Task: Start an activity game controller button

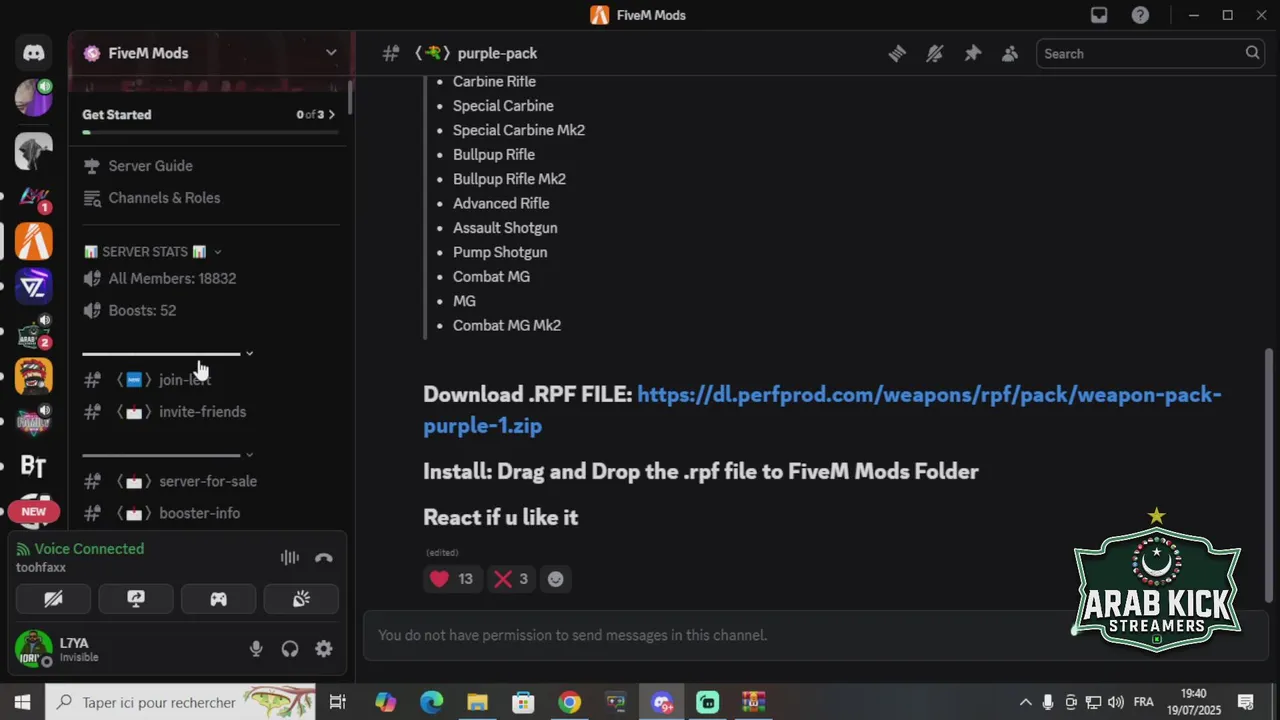Action: click(x=218, y=599)
